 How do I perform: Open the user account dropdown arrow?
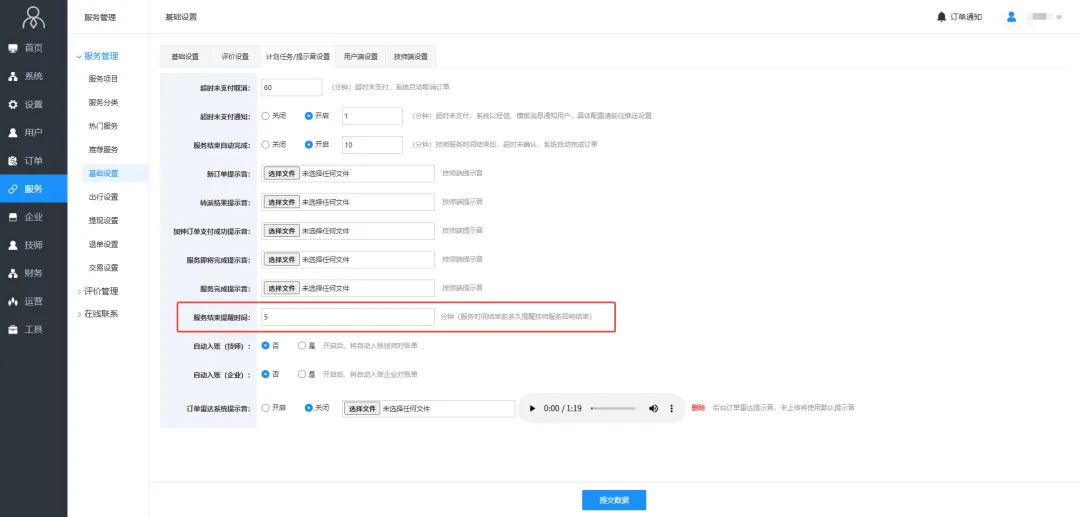coord(1059,17)
